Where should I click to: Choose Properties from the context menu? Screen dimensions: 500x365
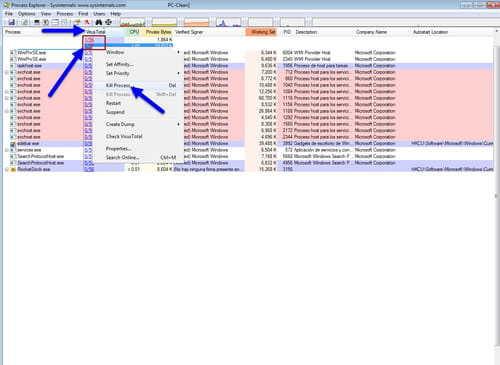tap(138, 148)
